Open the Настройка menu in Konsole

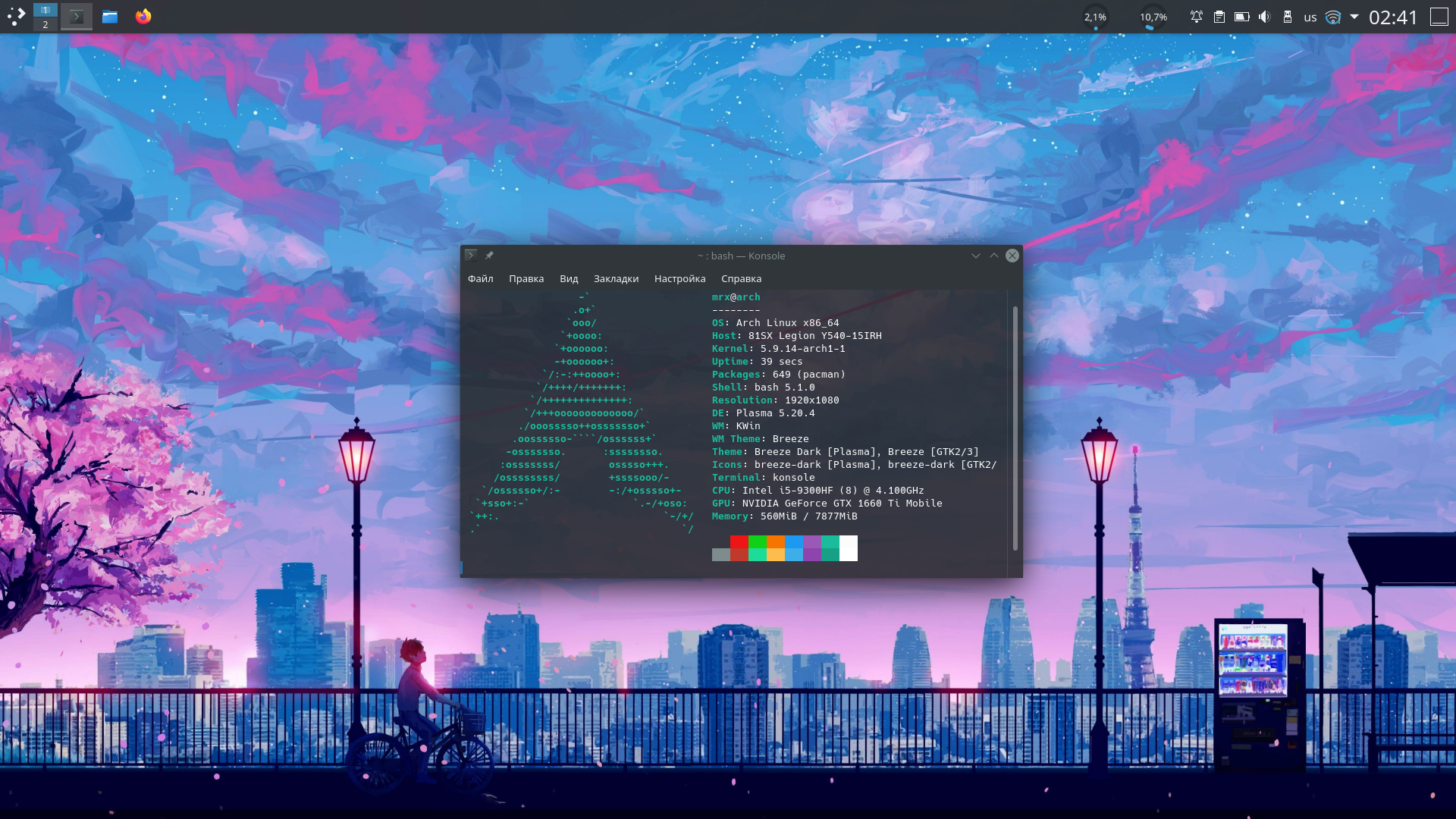(679, 278)
